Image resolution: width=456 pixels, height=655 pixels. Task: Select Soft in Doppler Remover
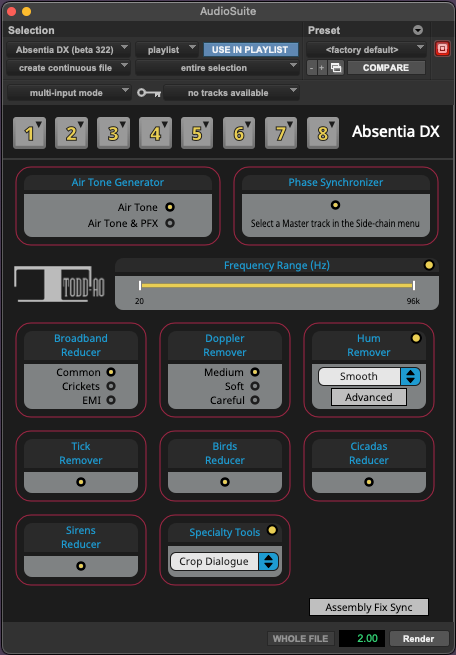255,386
